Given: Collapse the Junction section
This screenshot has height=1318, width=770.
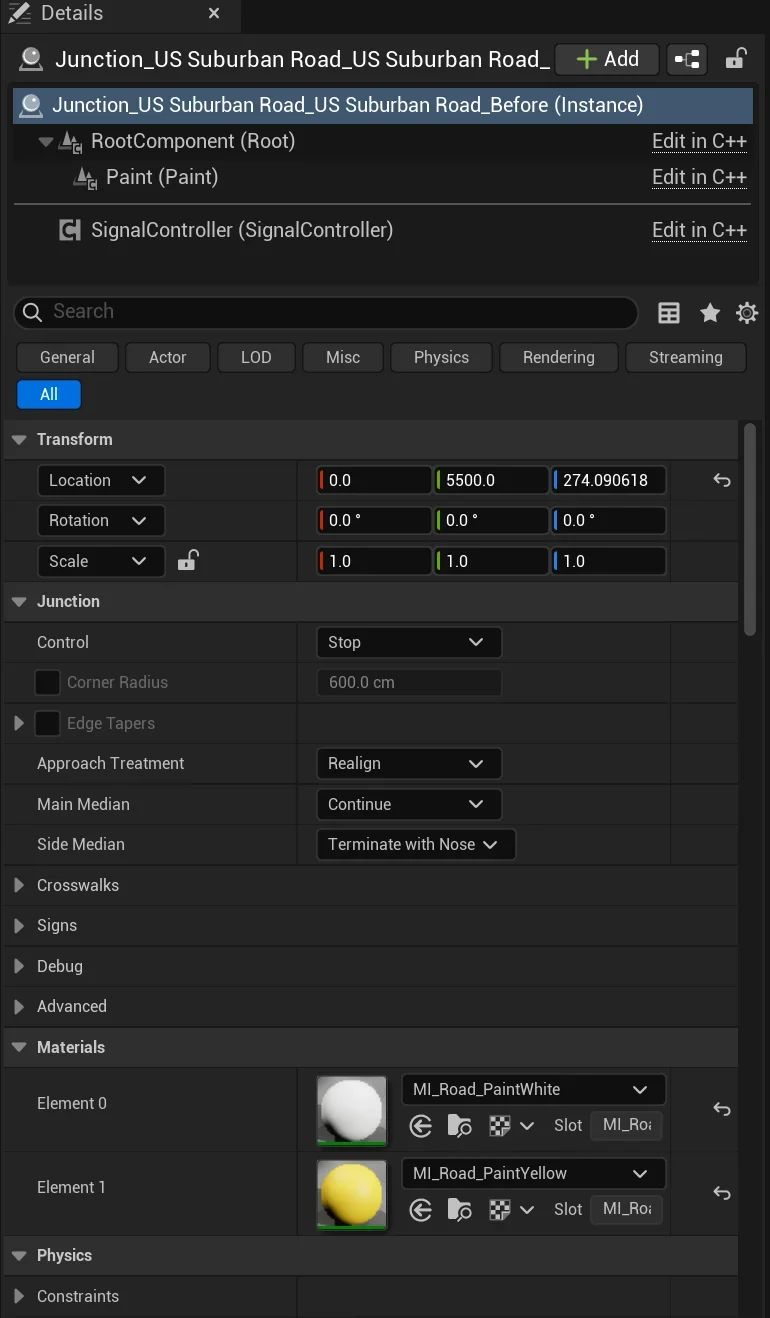Looking at the screenshot, I should coord(19,602).
